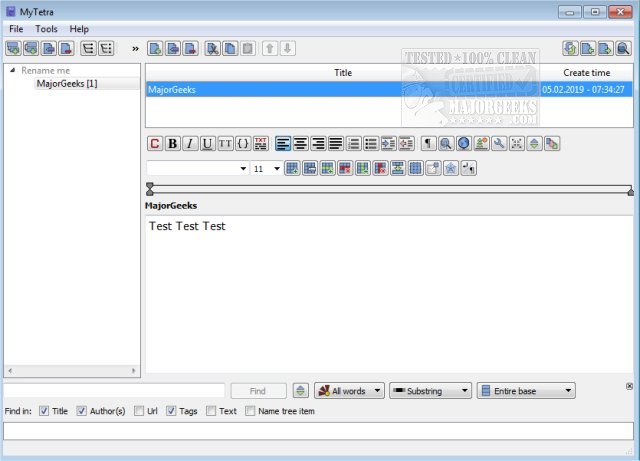The image size is (640, 461).
Task: Click the right indent ruler marker
Action: coord(631,191)
